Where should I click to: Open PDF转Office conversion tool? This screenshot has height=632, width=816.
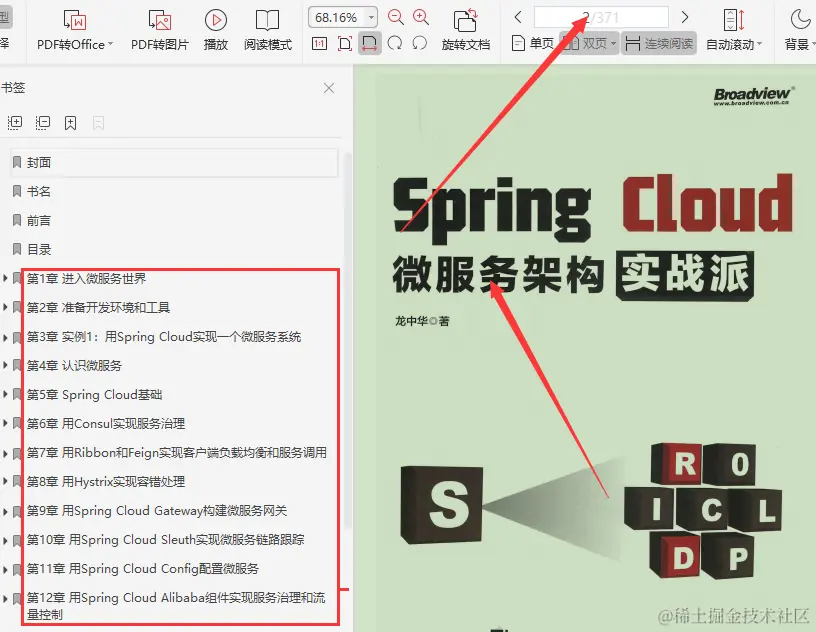pos(74,30)
